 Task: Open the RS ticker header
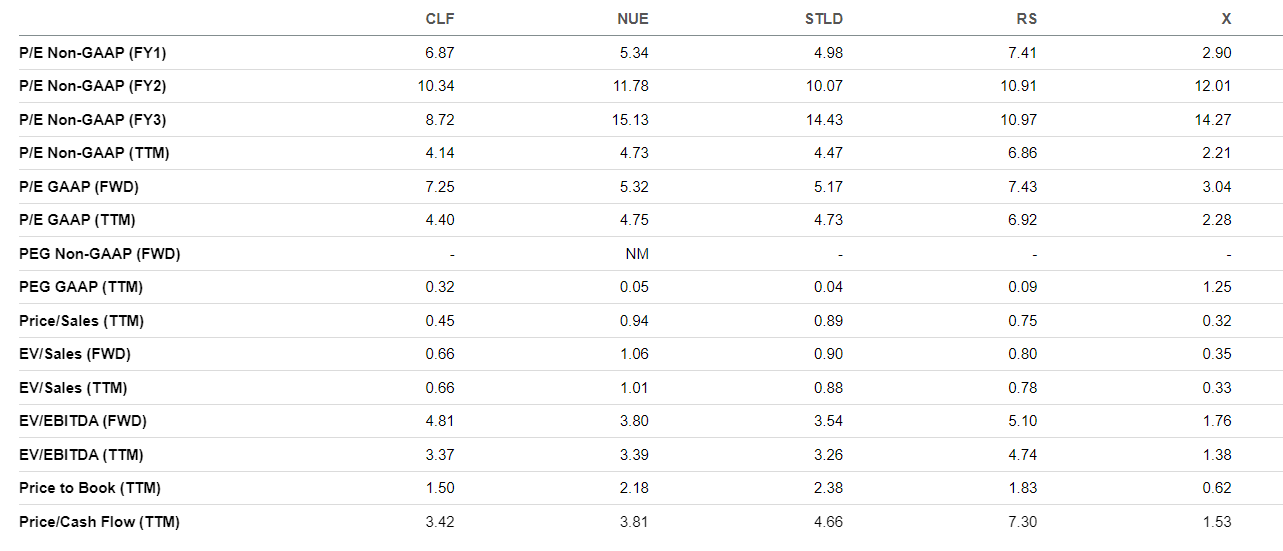pos(1026,19)
